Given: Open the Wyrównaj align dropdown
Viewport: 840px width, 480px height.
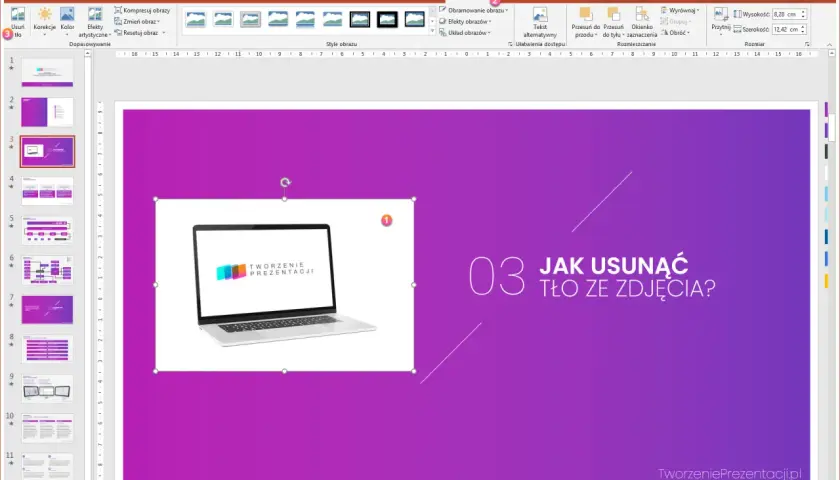Looking at the screenshot, I should pos(680,10).
